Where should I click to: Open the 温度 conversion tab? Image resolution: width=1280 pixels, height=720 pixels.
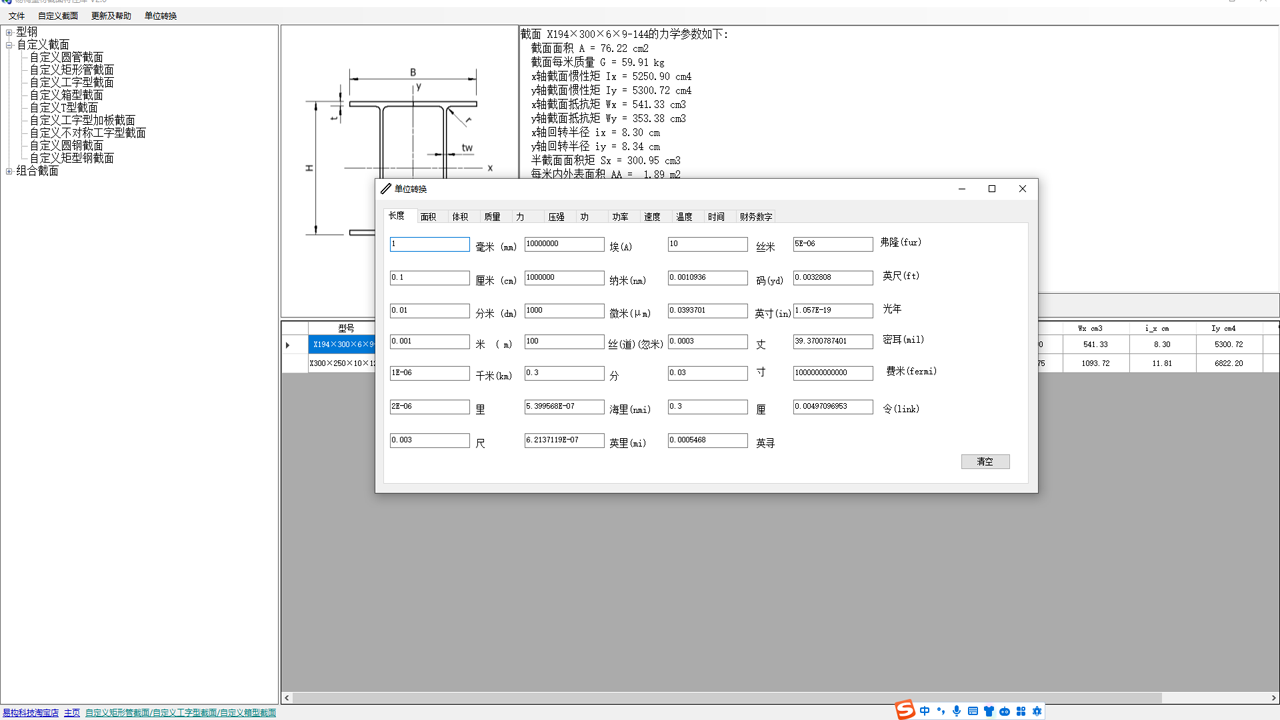click(x=684, y=217)
